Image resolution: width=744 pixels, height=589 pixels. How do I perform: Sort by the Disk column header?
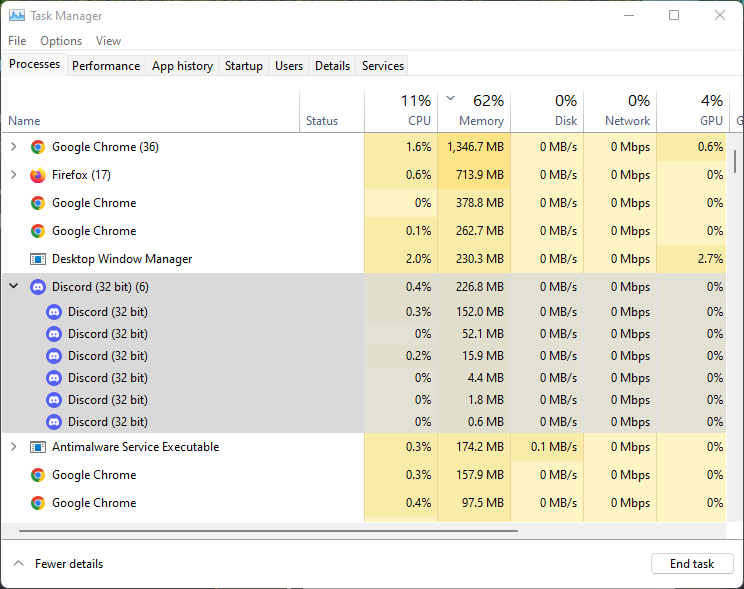click(547, 112)
